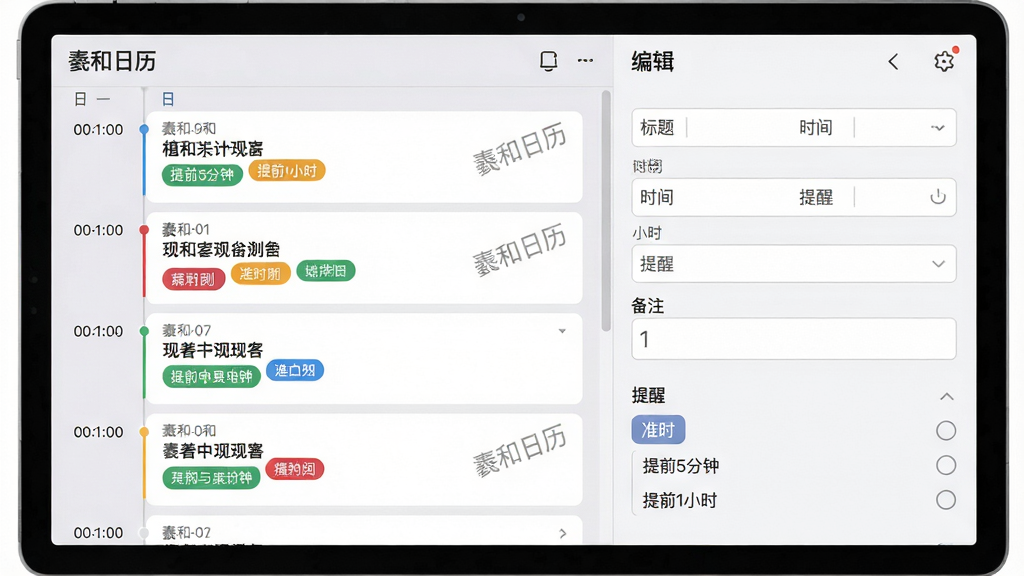
Task: Click the power icon in the 时间 提醒 field
Action: click(x=938, y=197)
